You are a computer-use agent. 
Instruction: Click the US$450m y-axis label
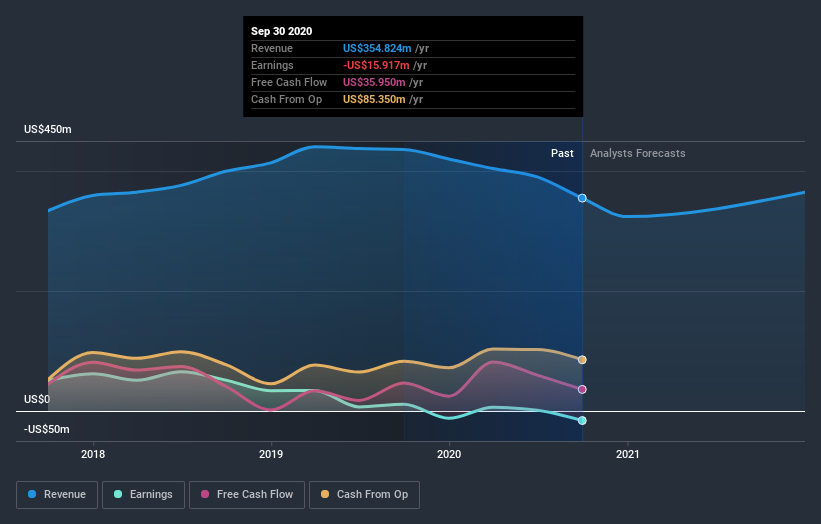[48, 129]
